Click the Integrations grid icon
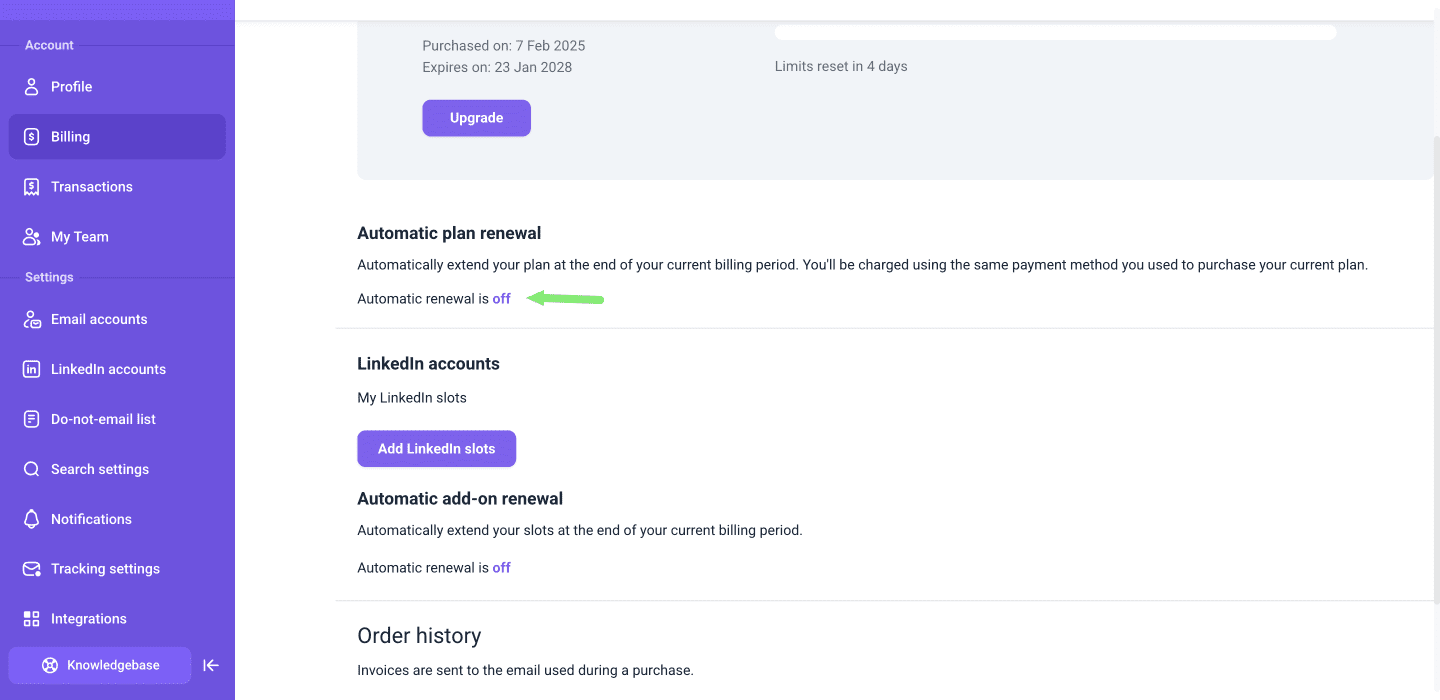The width and height of the screenshot is (1440, 700). (x=31, y=619)
